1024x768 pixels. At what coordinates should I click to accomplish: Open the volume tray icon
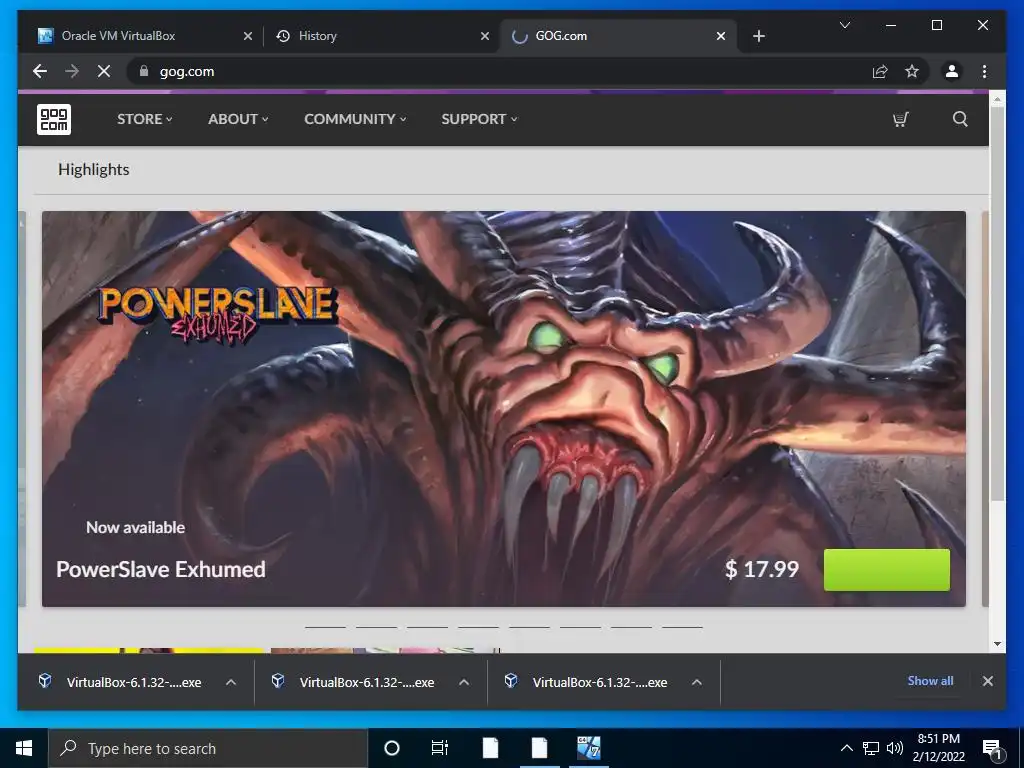point(895,748)
